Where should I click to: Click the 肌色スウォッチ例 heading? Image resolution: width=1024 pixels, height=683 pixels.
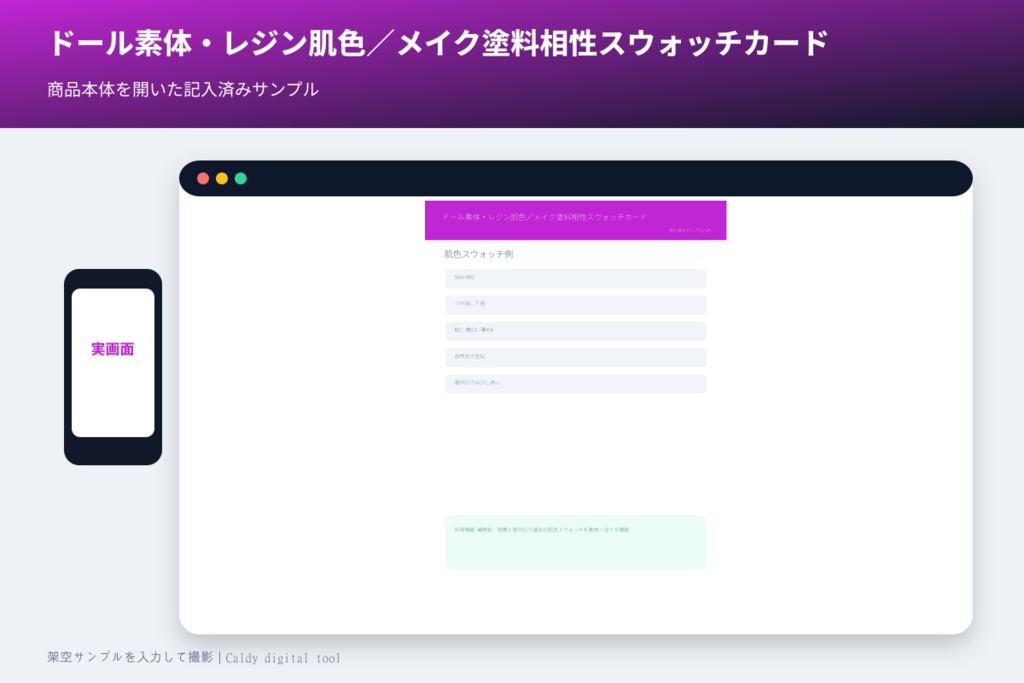coord(479,254)
